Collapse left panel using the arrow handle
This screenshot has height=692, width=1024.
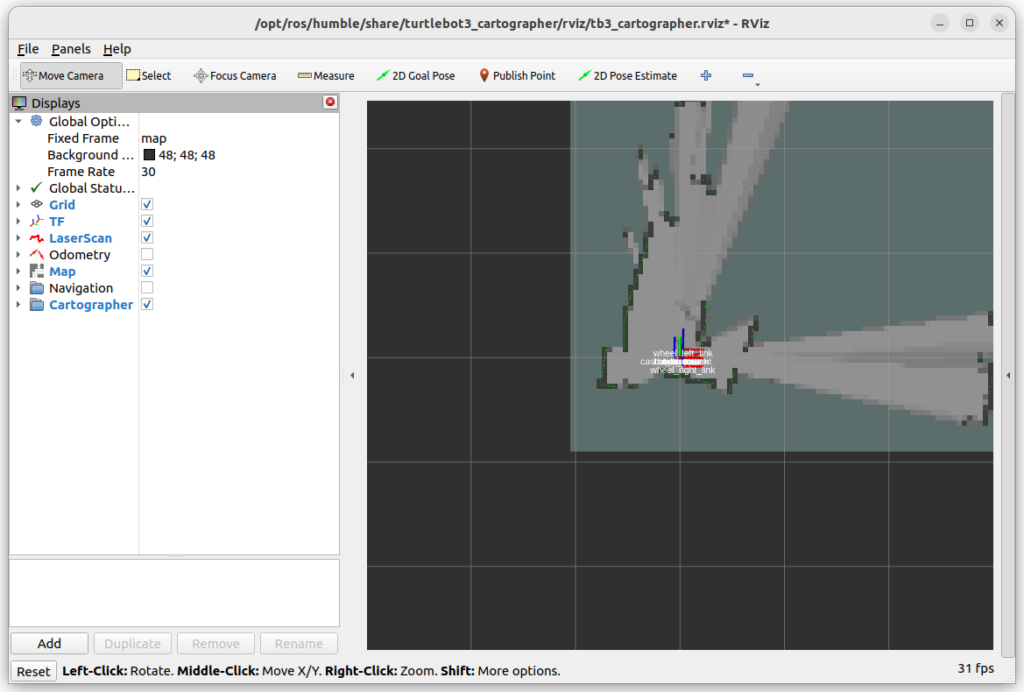pyautogui.click(x=353, y=375)
